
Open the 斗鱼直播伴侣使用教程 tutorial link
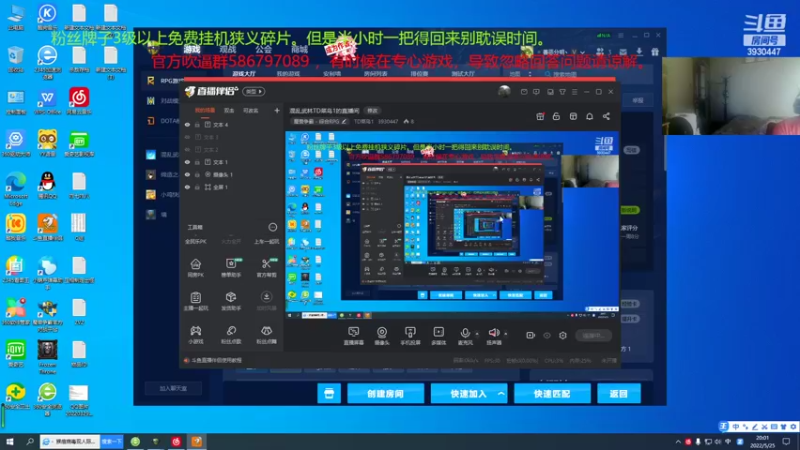tap(217, 360)
